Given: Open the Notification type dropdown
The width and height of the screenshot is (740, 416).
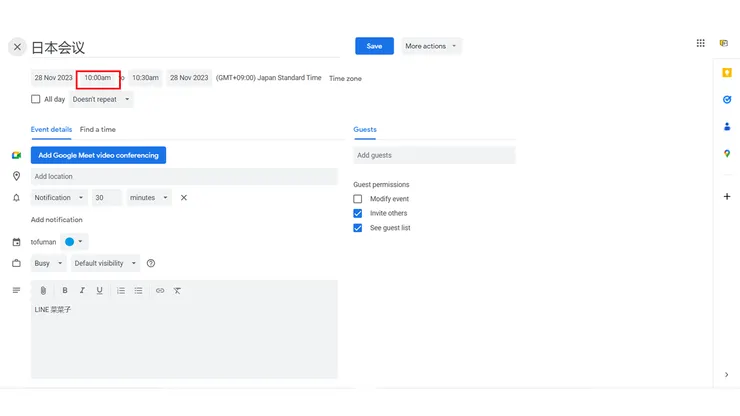Looking at the screenshot, I should click(59, 197).
